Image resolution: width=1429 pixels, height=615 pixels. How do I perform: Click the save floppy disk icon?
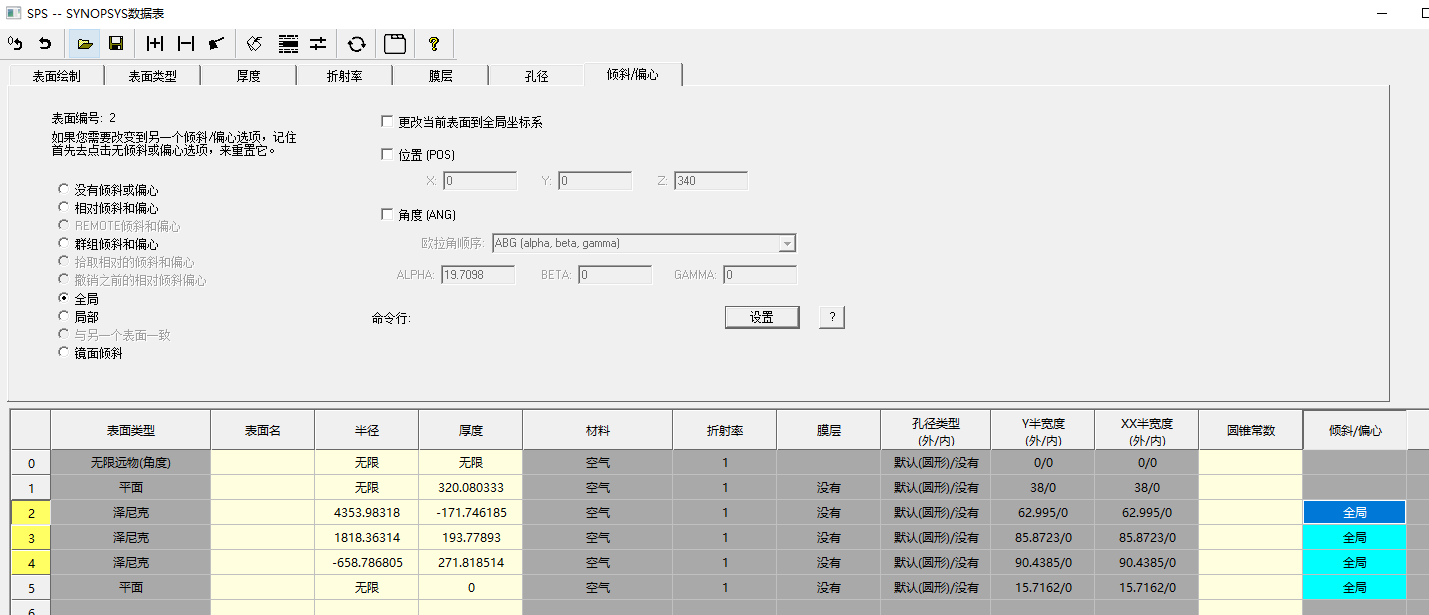116,44
